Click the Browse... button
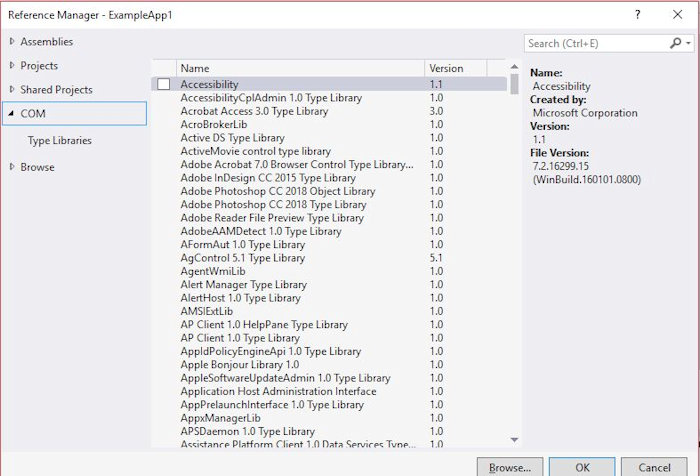 coord(510,467)
